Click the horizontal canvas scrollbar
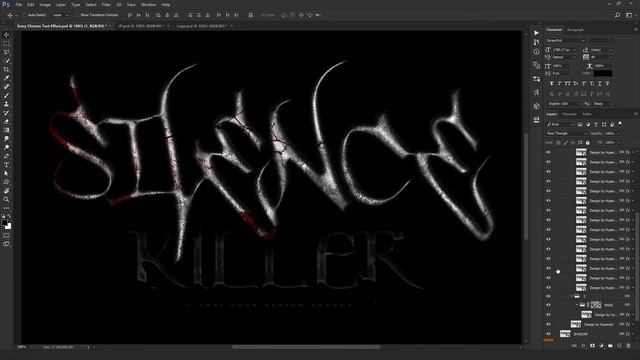640x360 pixels. (x=306, y=347)
